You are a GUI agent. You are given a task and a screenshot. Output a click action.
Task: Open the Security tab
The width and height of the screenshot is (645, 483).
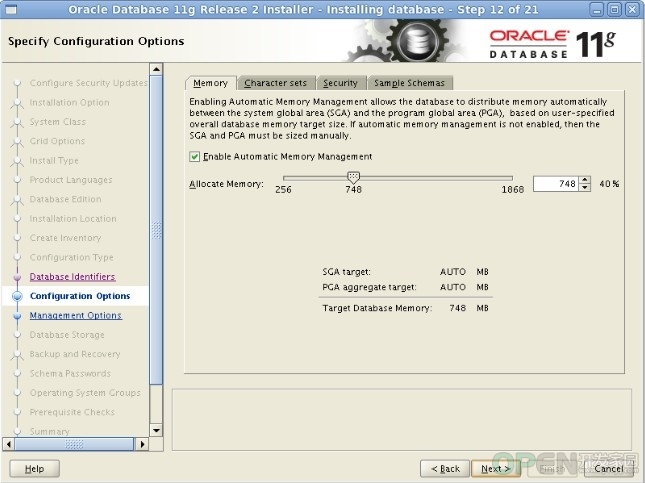coord(340,83)
